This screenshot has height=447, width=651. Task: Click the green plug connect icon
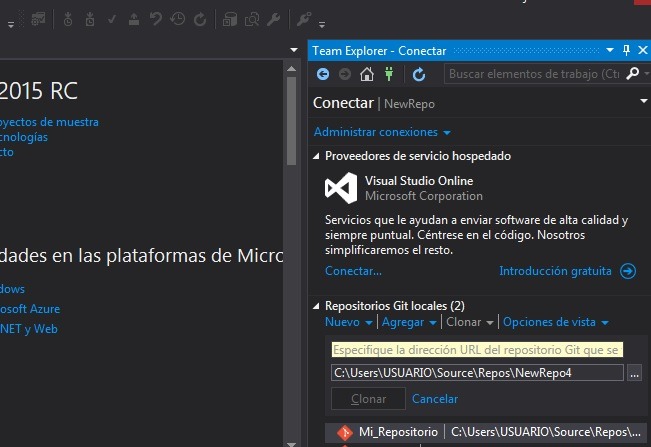pos(389,74)
